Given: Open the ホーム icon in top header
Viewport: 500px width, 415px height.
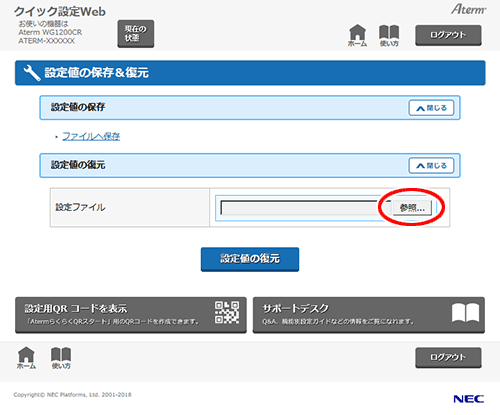Looking at the screenshot, I should [357, 35].
